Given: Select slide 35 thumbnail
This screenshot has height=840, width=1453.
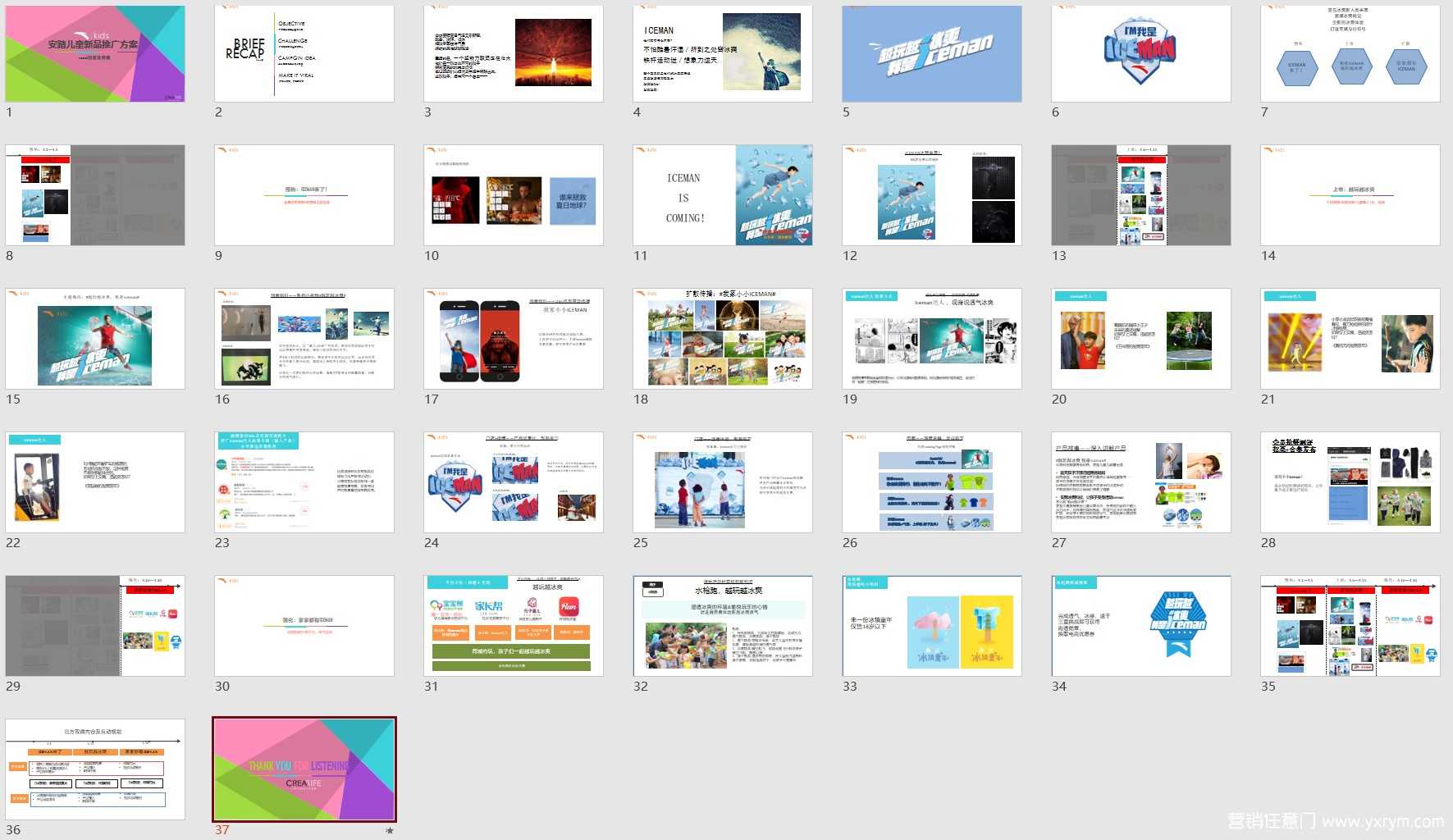Looking at the screenshot, I should 1350,626.
